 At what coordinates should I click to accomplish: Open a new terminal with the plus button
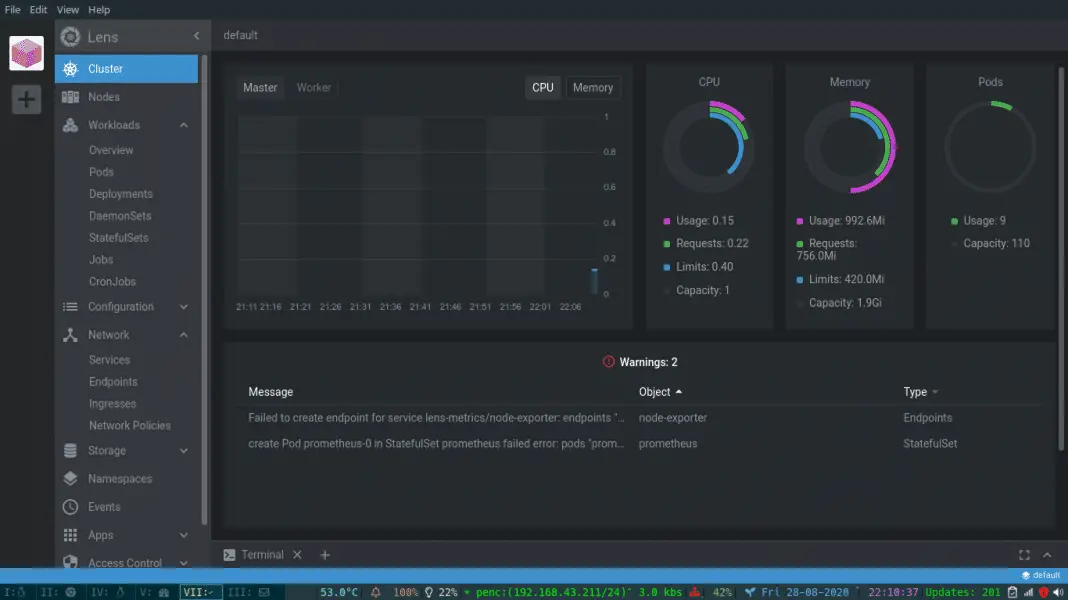pyautogui.click(x=324, y=554)
